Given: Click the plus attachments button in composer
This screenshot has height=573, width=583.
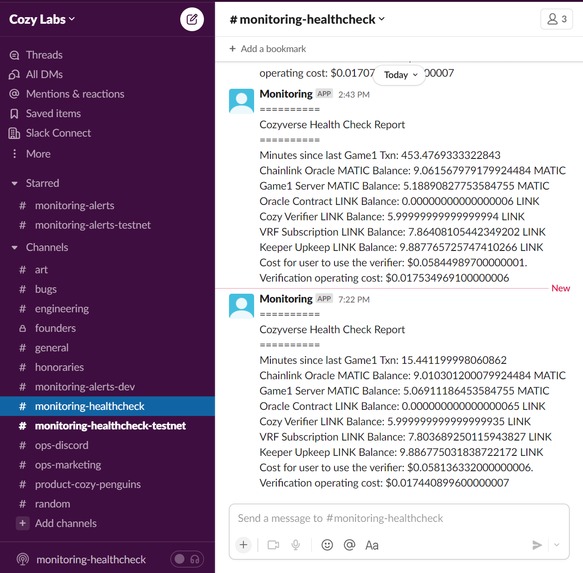Looking at the screenshot, I should click(244, 545).
